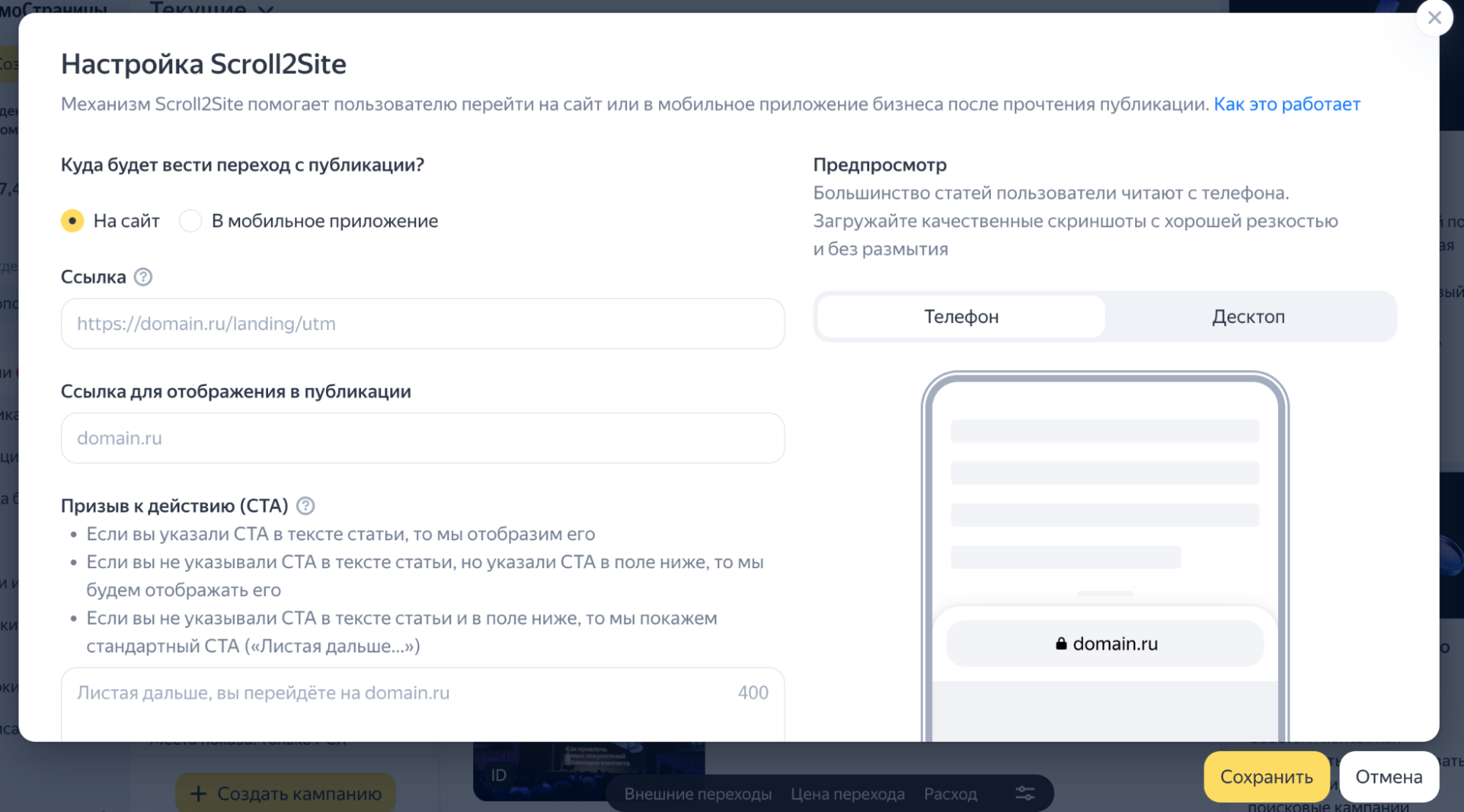The height and width of the screenshot is (812, 1464).
Task: Click the plus icon on Создать кампанию
Action: pyautogui.click(x=198, y=794)
